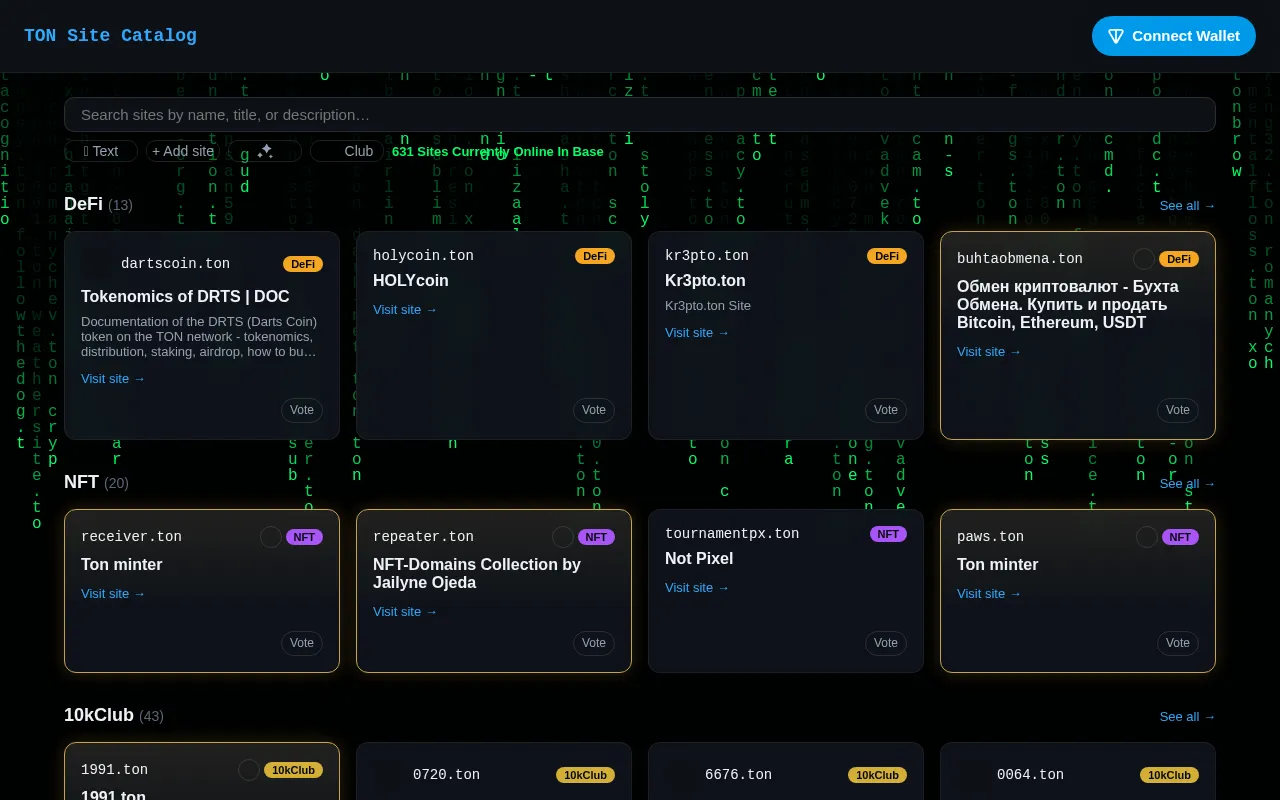Open the TON Site Catalog home link
The width and height of the screenshot is (1280, 800).
(110, 36)
